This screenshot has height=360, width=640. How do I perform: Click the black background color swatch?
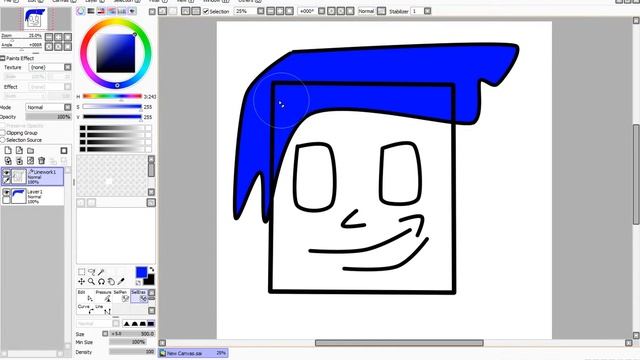pyautogui.click(x=150, y=280)
